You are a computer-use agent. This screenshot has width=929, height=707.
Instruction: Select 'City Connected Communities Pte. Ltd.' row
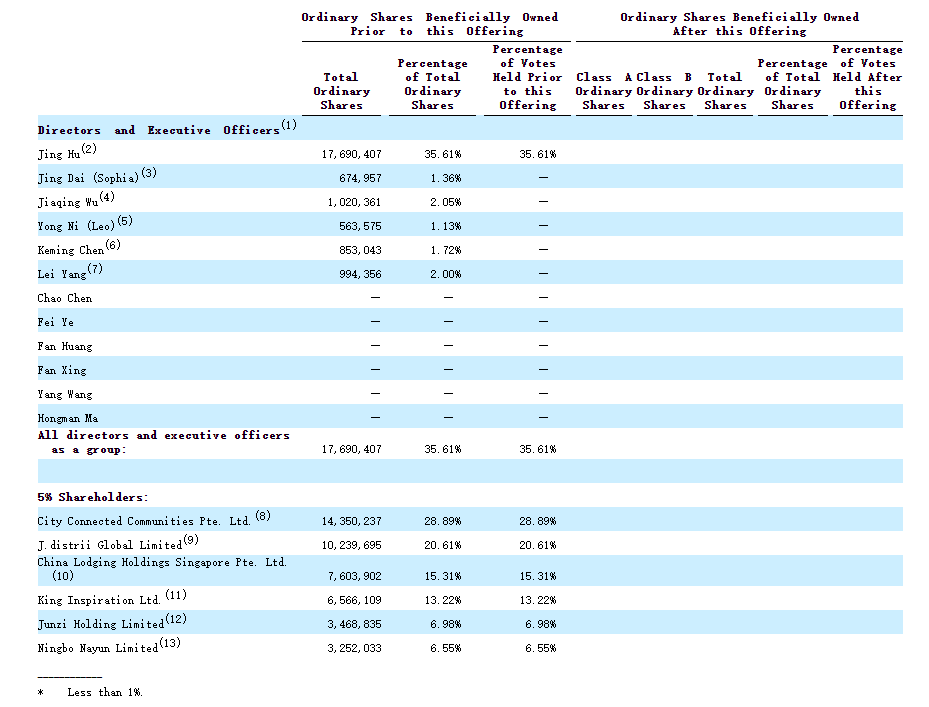pos(470,519)
